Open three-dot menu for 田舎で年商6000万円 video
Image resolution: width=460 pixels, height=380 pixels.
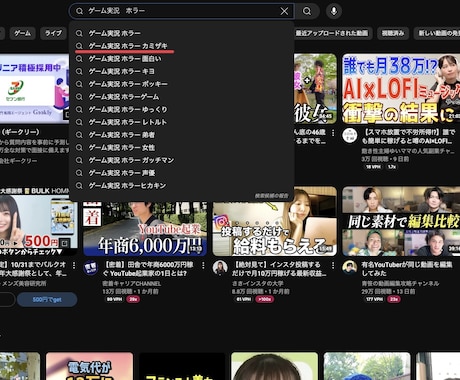click(203, 265)
